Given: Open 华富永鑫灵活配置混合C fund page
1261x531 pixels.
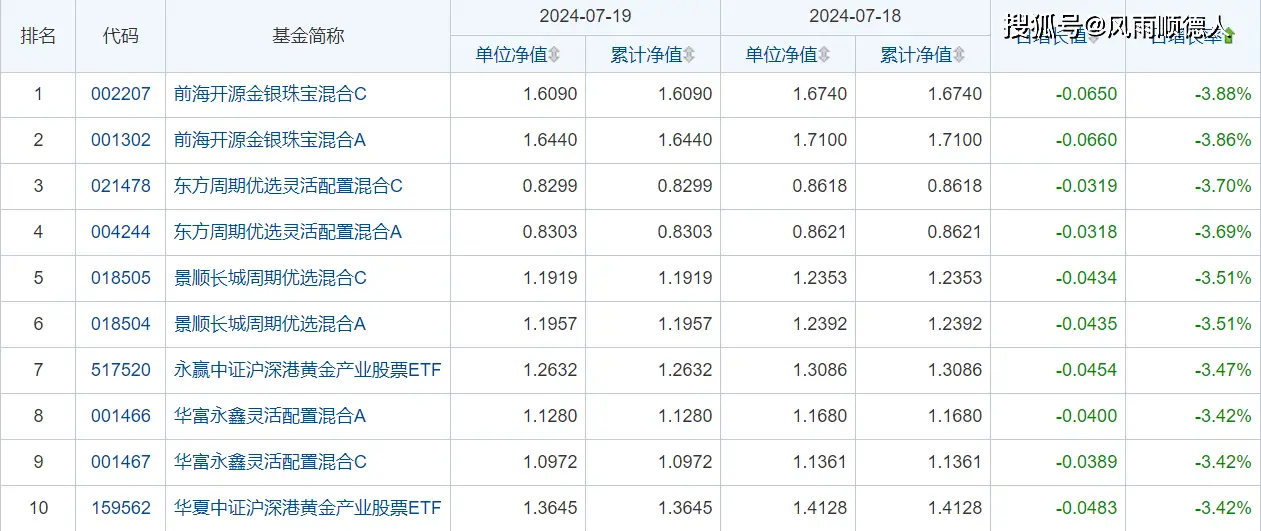Looking at the screenshot, I should pyautogui.click(x=271, y=462).
